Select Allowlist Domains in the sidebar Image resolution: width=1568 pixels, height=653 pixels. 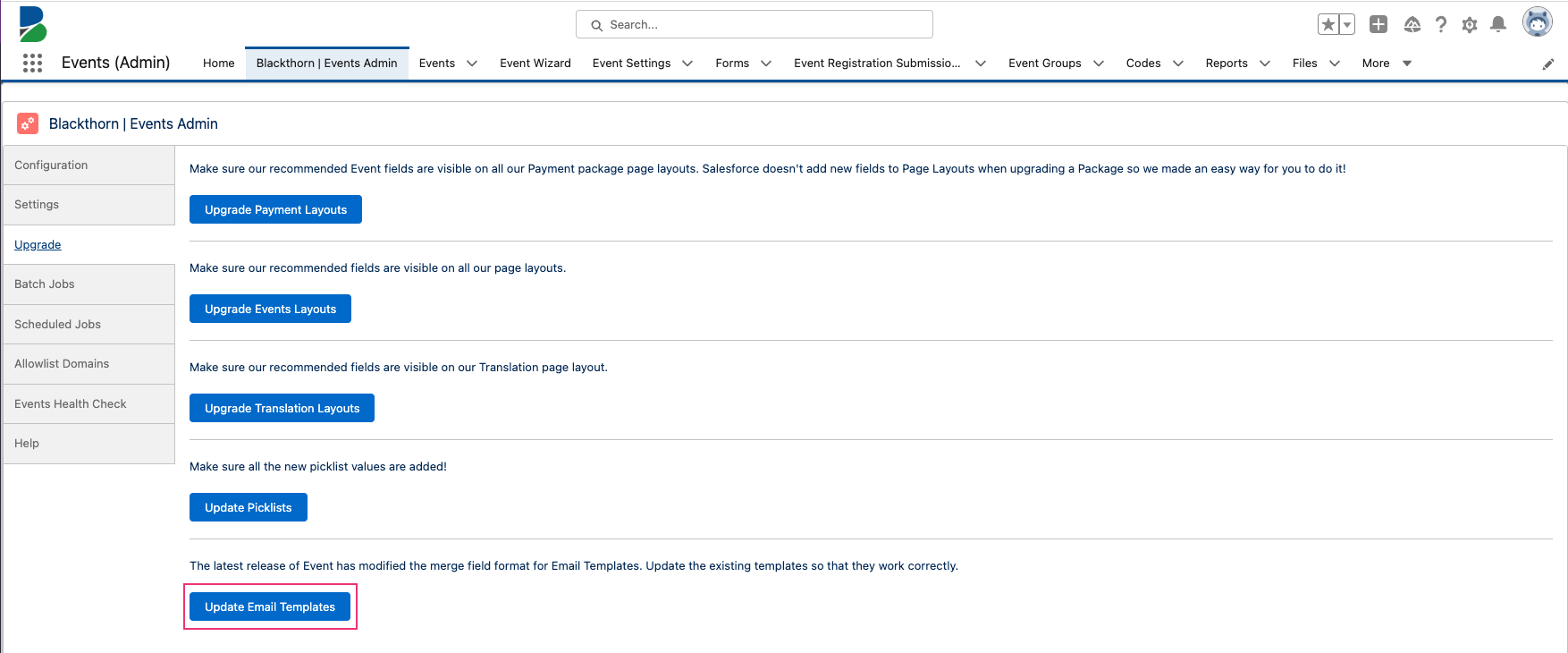click(89, 364)
